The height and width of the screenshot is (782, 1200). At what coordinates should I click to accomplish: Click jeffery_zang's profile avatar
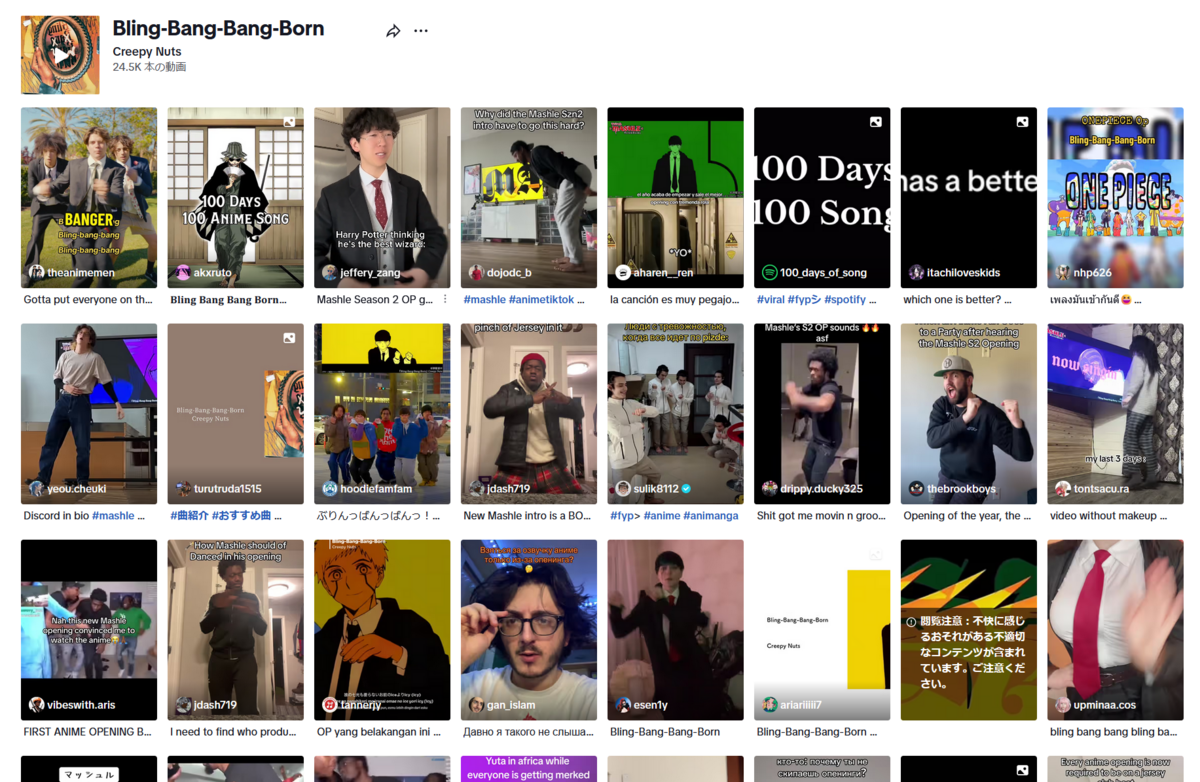pos(330,272)
